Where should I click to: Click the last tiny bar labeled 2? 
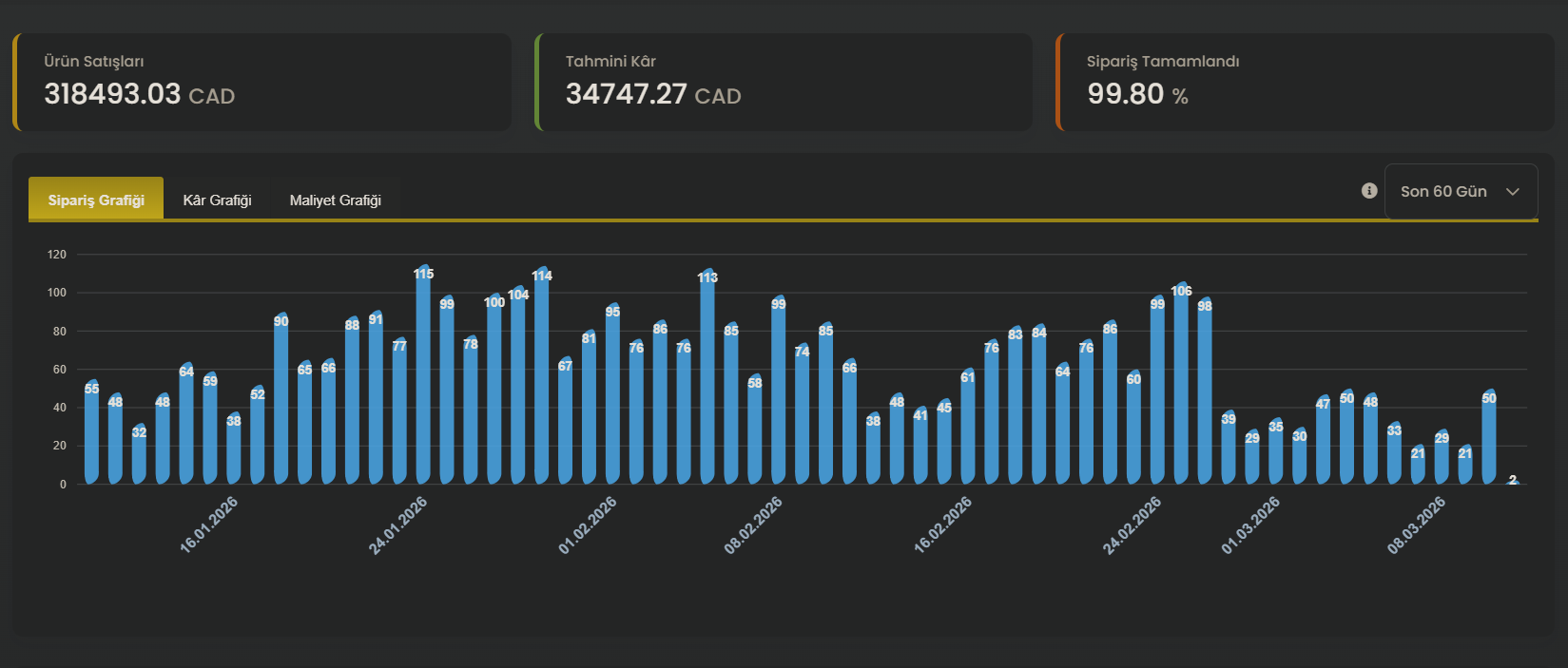(1513, 481)
